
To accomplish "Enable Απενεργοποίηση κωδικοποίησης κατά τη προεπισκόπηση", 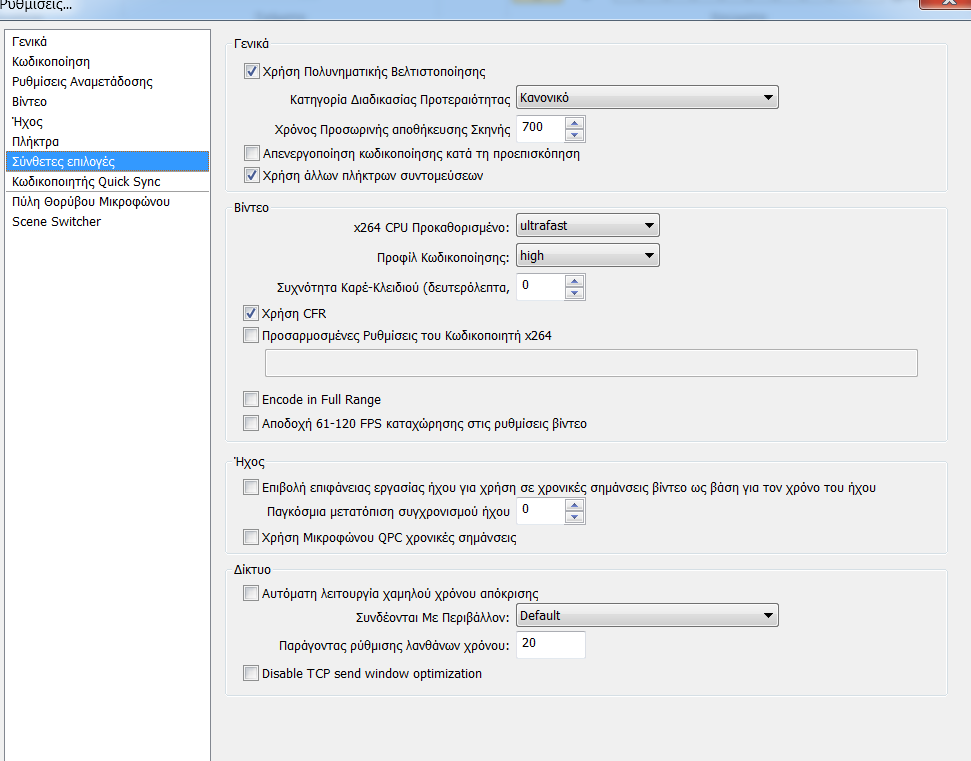I will (251, 153).
